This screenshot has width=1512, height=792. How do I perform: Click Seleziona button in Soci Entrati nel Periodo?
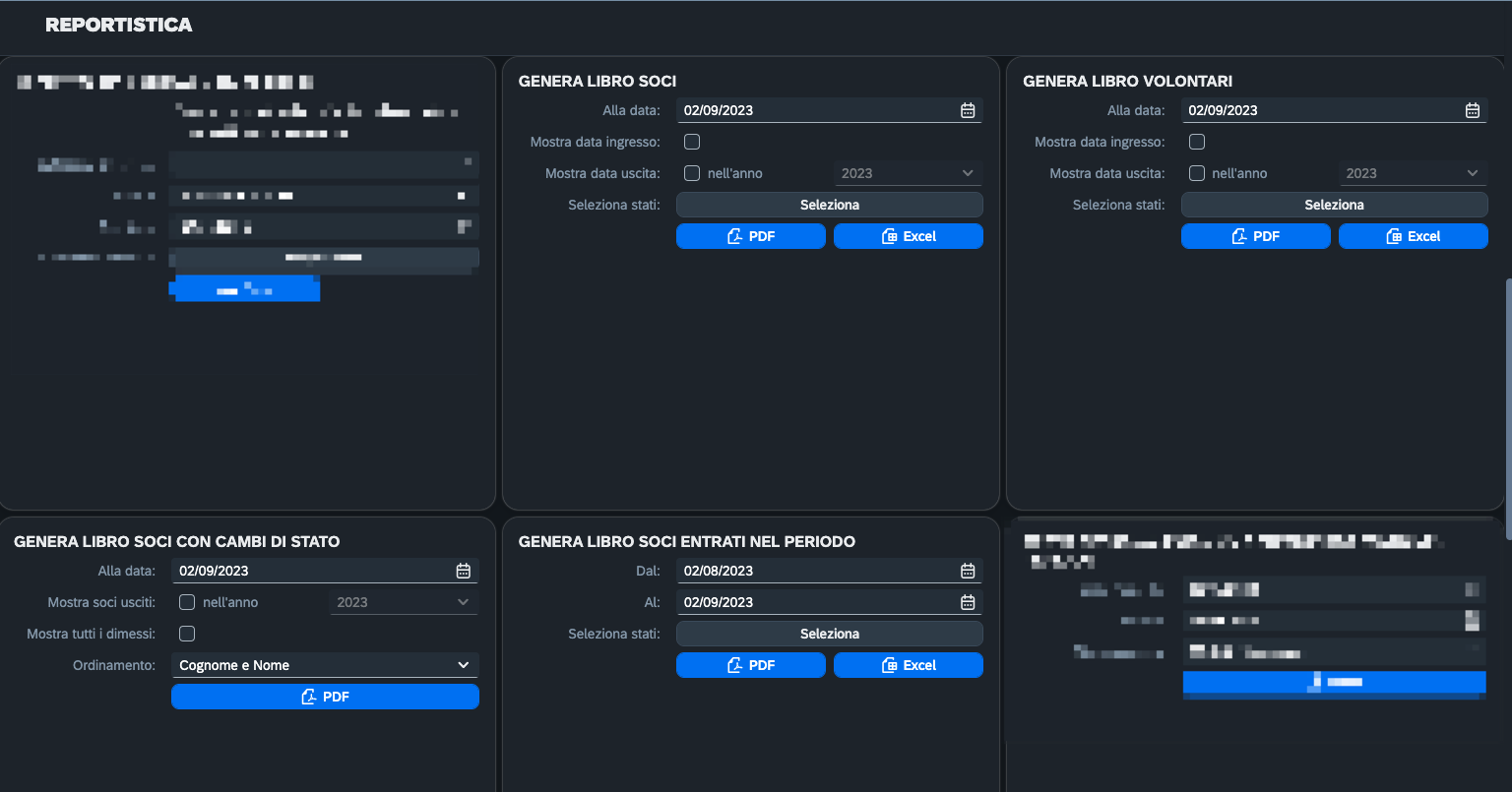pos(830,634)
